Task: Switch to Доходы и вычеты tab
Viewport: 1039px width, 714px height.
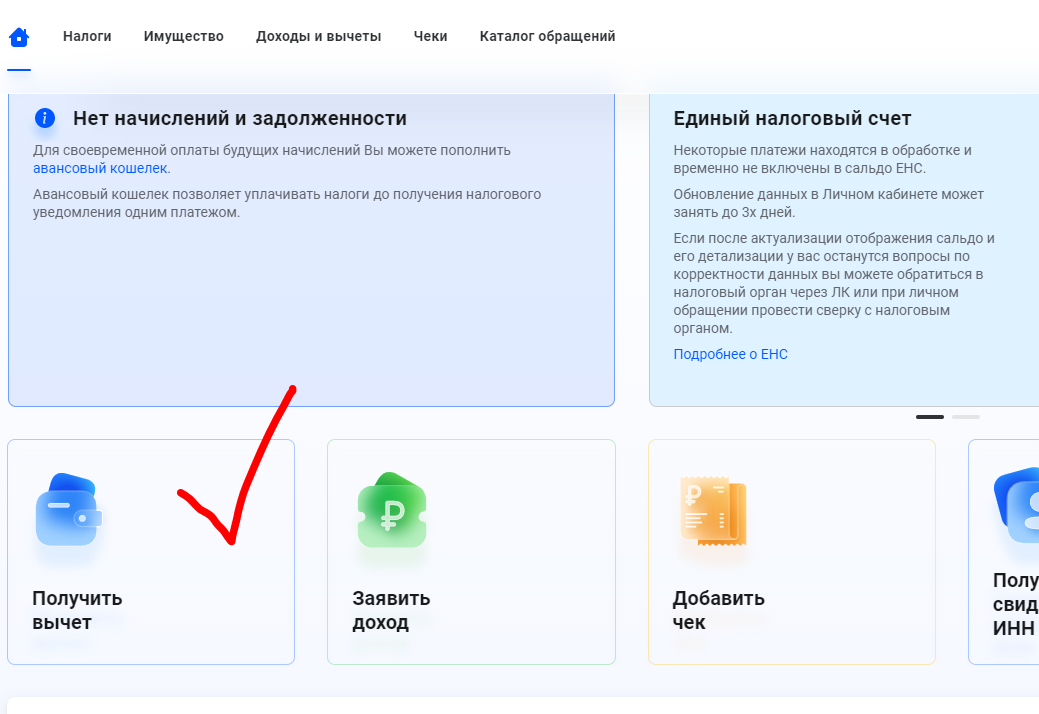Action: pyautogui.click(x=319, y=36)
